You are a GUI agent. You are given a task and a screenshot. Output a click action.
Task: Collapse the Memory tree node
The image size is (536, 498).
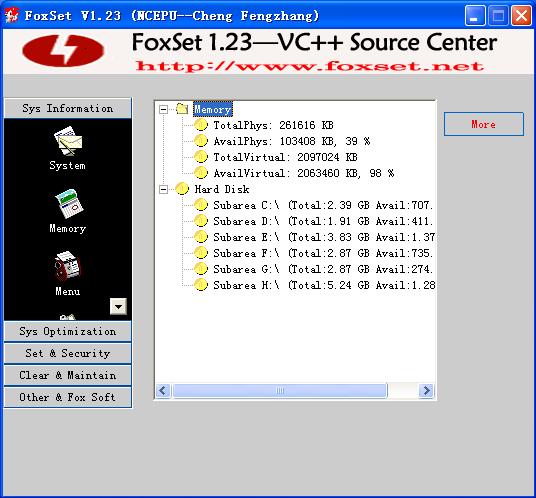point(163,109)
